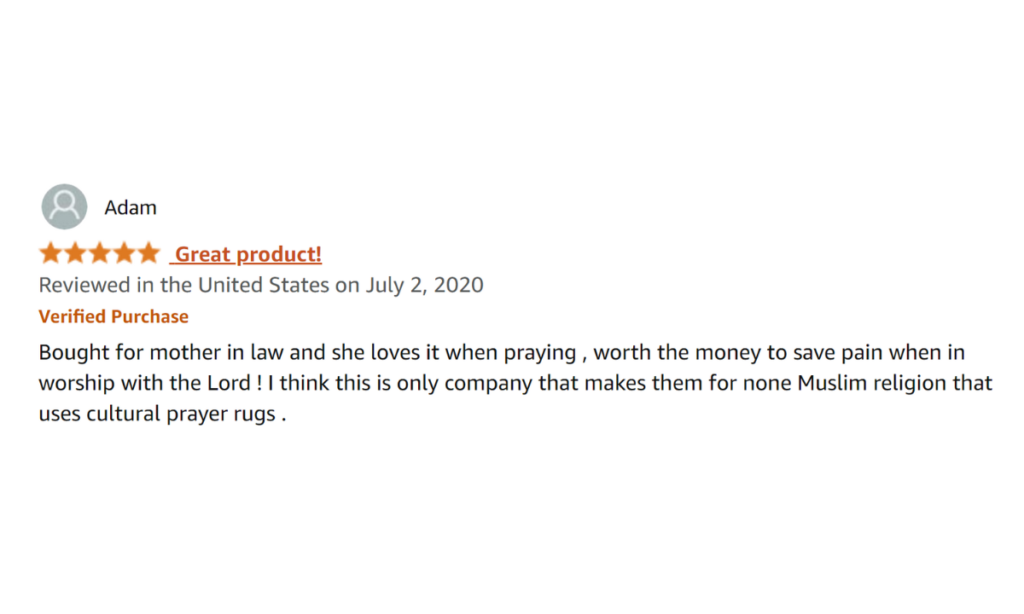This screenshot has width=1024, height=614.
Task: Click the "Verified Purchase" label
Action: click(x=113, y=317)
